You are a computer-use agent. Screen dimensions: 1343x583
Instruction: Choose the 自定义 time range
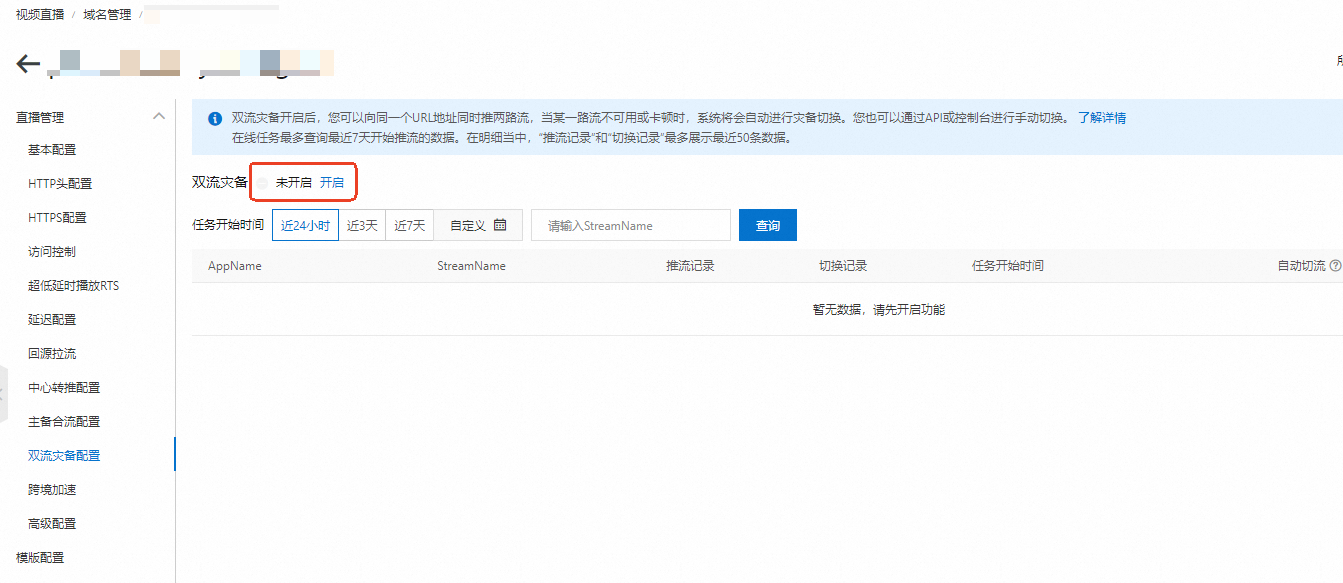tap(478, 225)
